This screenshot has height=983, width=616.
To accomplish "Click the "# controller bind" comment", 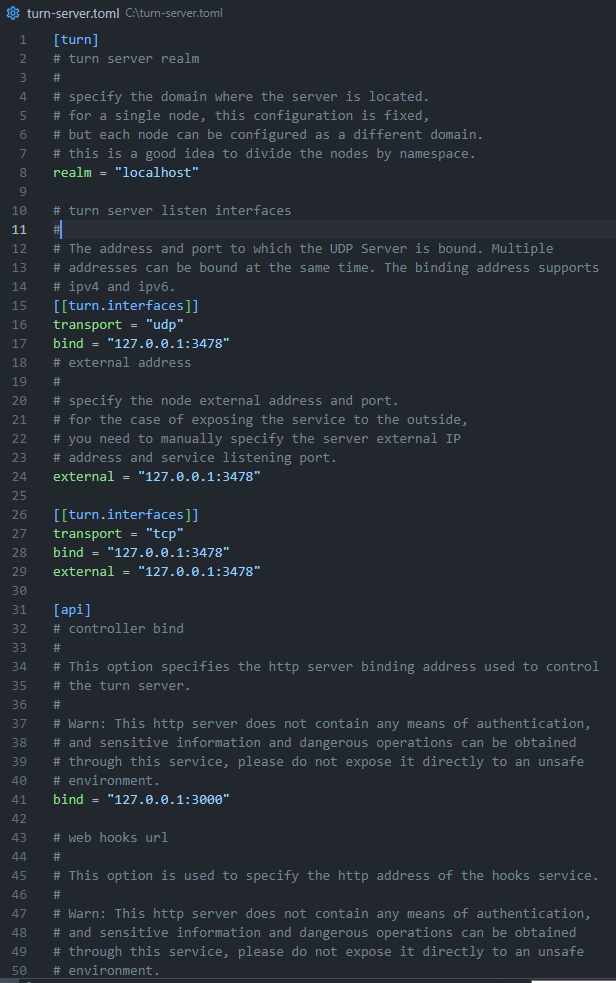I will 118,628.
